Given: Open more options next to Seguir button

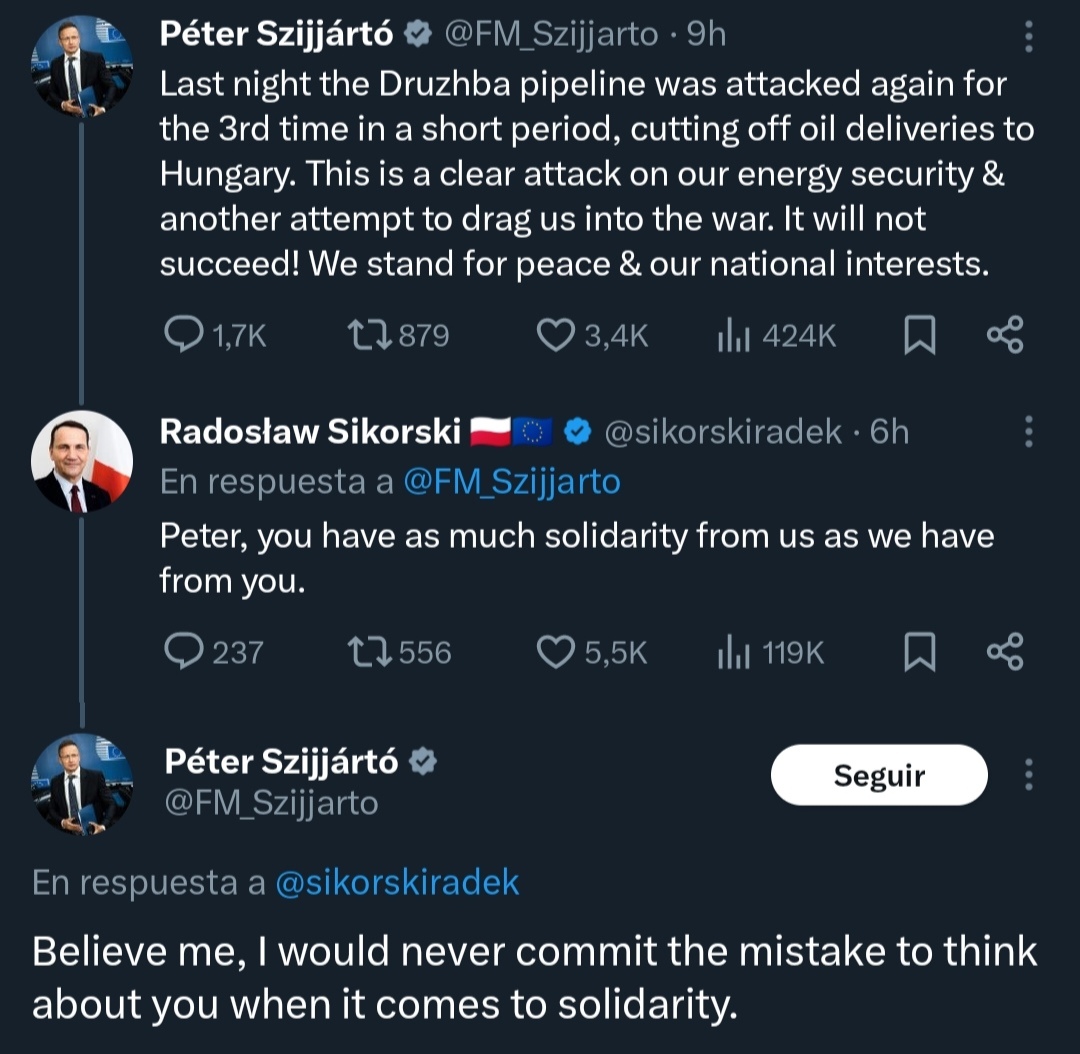Looking at the screenshot, I should click(x=1028, y=774).
